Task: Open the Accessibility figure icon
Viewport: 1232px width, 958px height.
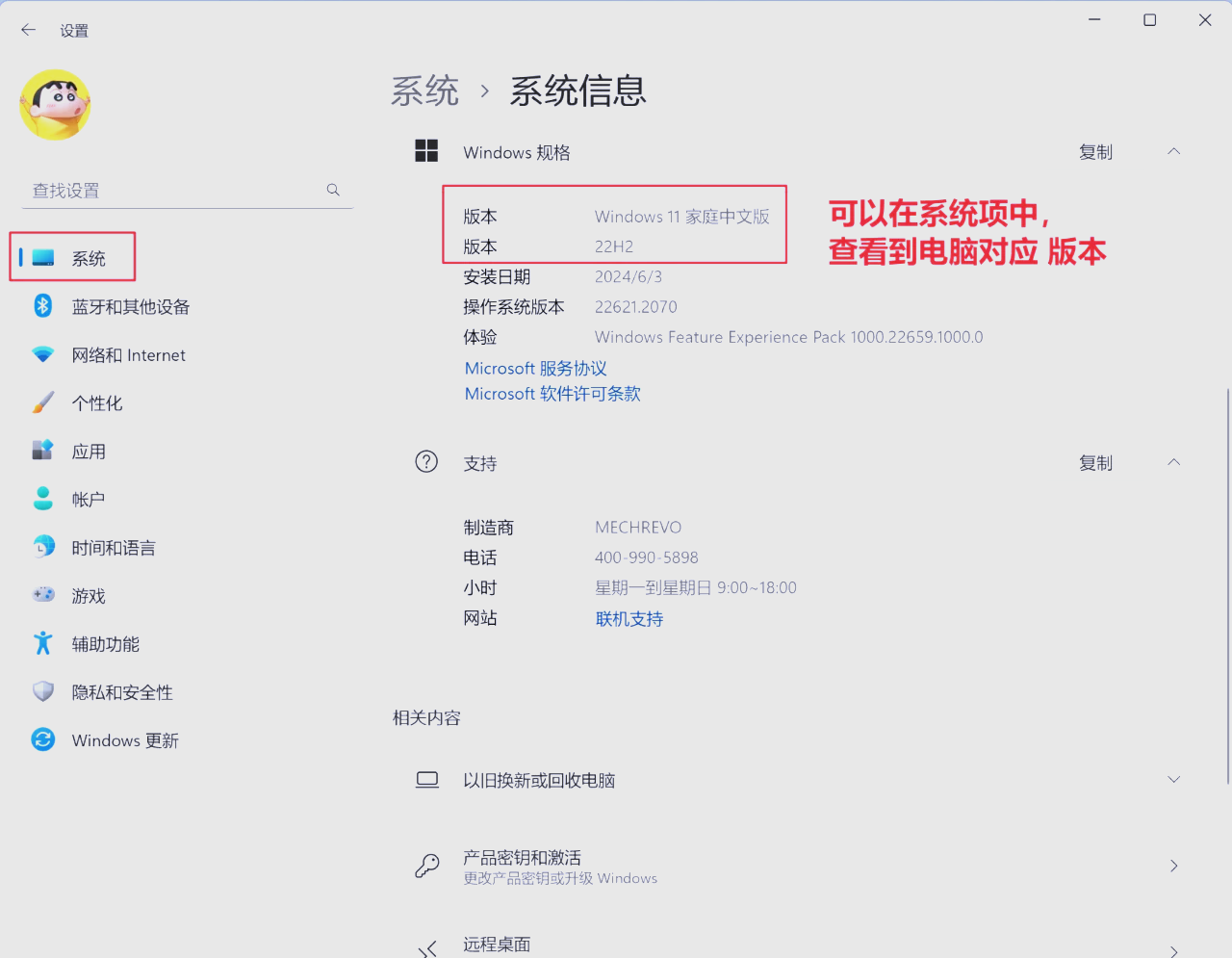Action: (43, 643)
